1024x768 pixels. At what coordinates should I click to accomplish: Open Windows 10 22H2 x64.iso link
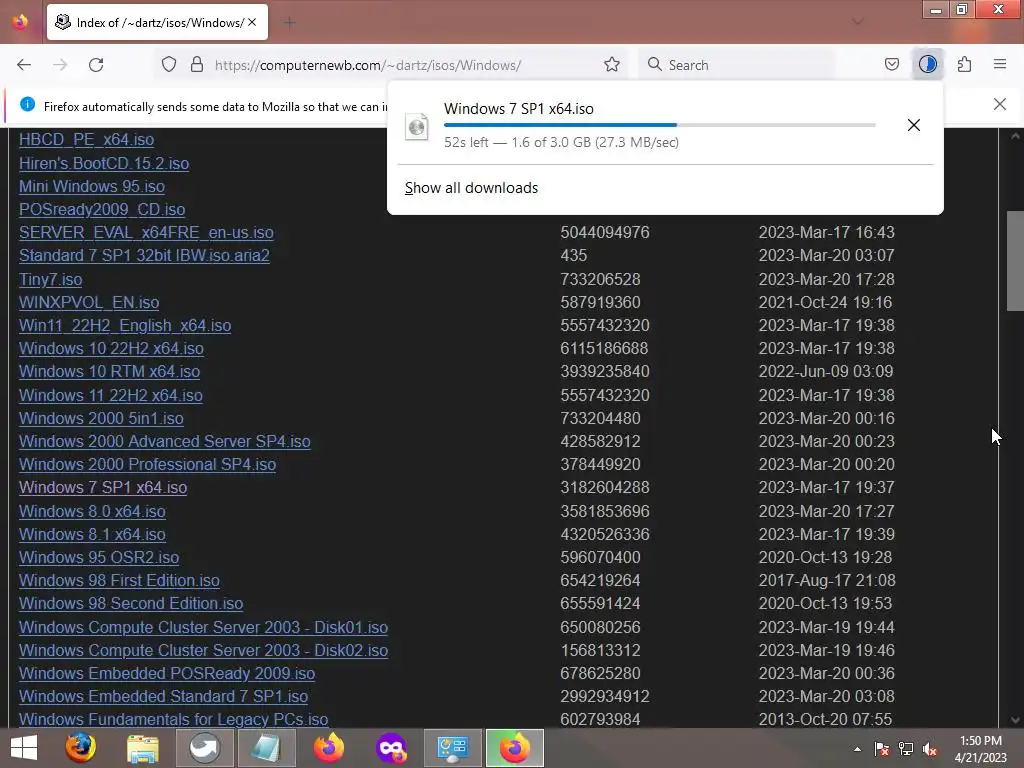click(111, 349)
